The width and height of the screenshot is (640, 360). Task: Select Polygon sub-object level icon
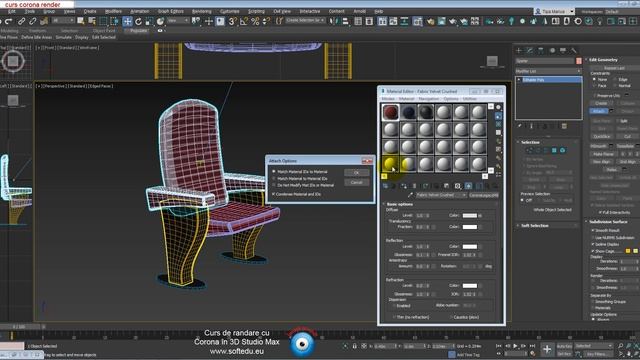point(554,151)
